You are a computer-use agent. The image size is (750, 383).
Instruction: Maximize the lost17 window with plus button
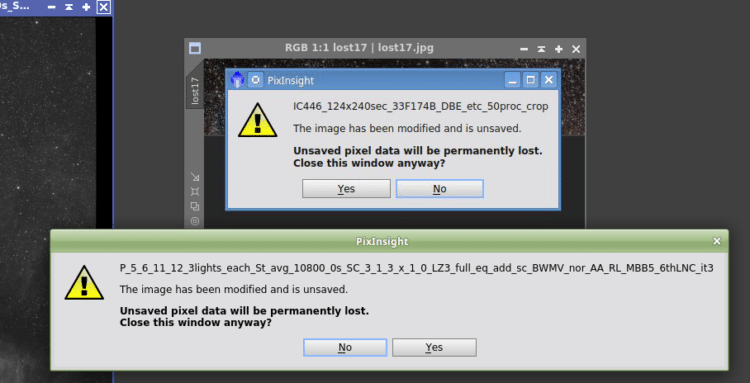558,49
